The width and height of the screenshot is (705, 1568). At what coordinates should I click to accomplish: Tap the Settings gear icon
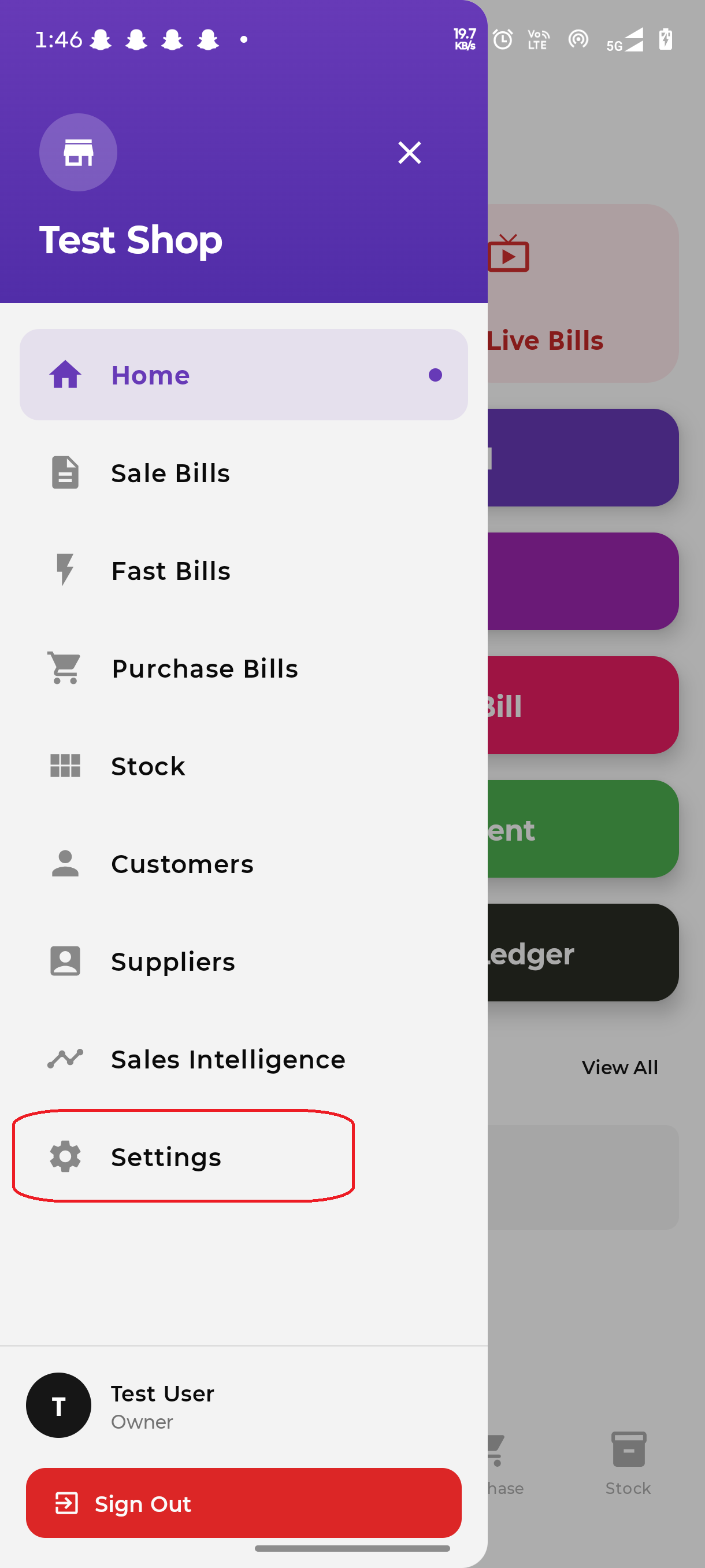(65, 1156)
